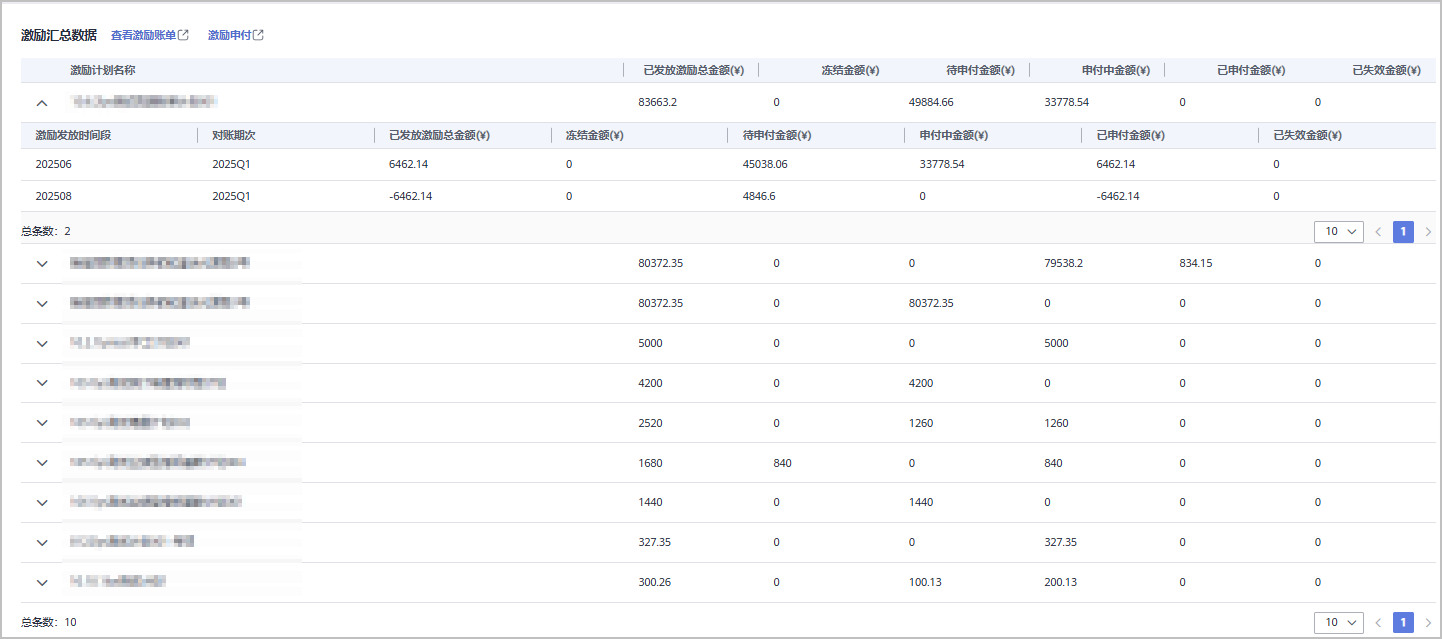This screenshot has height=639, width=1442.
Task: Open page-size dropdown in the nested sub-table
Action: point(1338,232)
